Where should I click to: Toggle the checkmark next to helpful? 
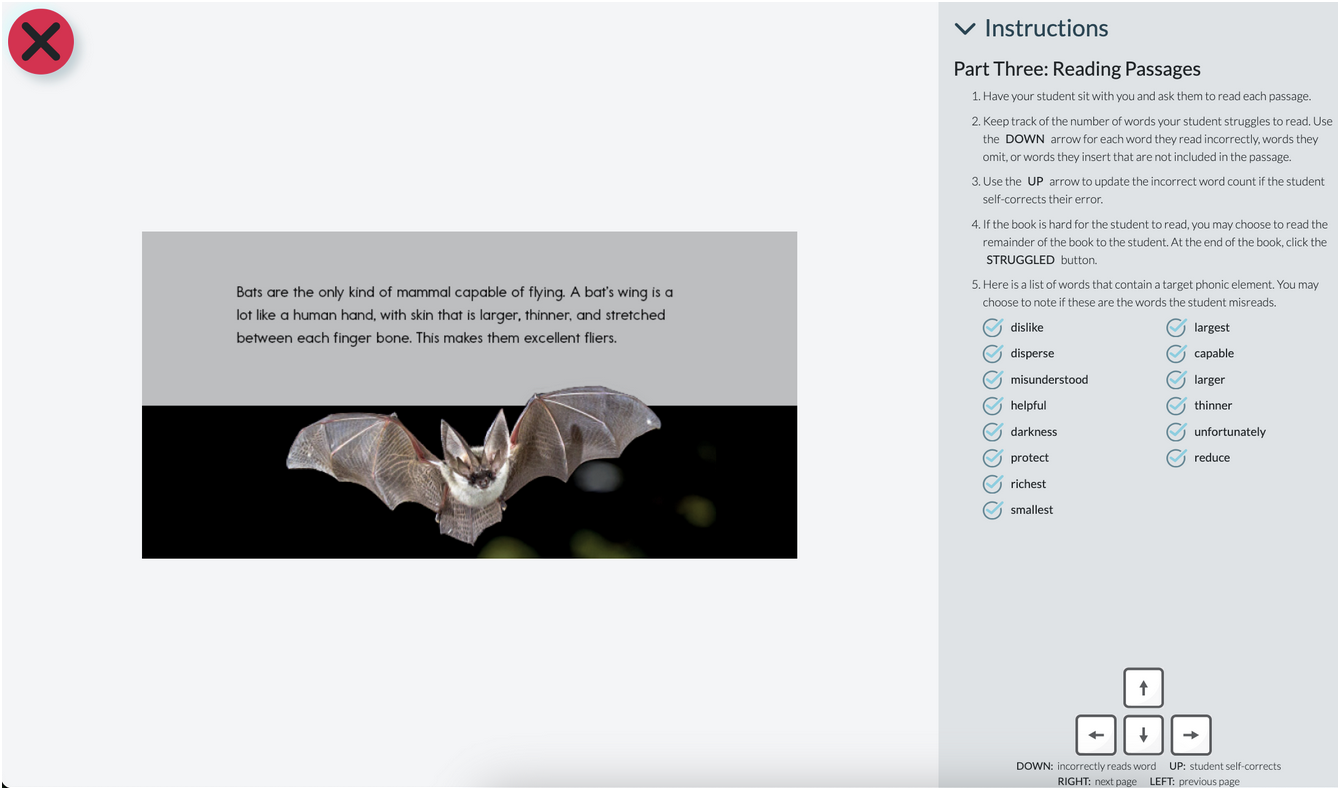(992, 405)
